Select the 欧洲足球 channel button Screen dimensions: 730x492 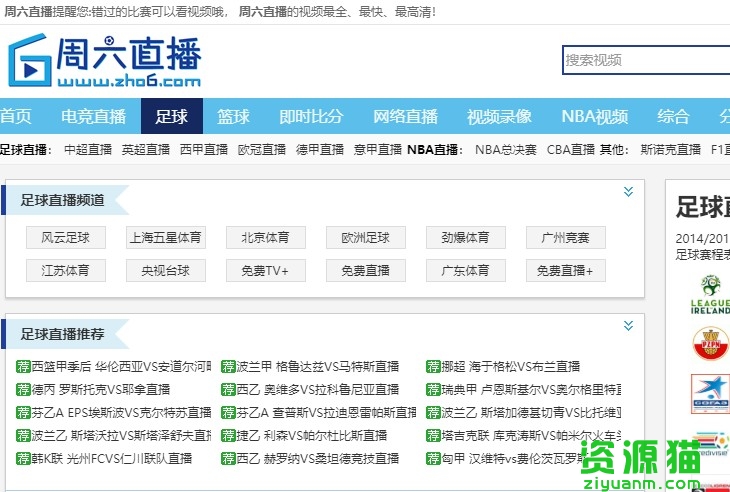point(366,238)
